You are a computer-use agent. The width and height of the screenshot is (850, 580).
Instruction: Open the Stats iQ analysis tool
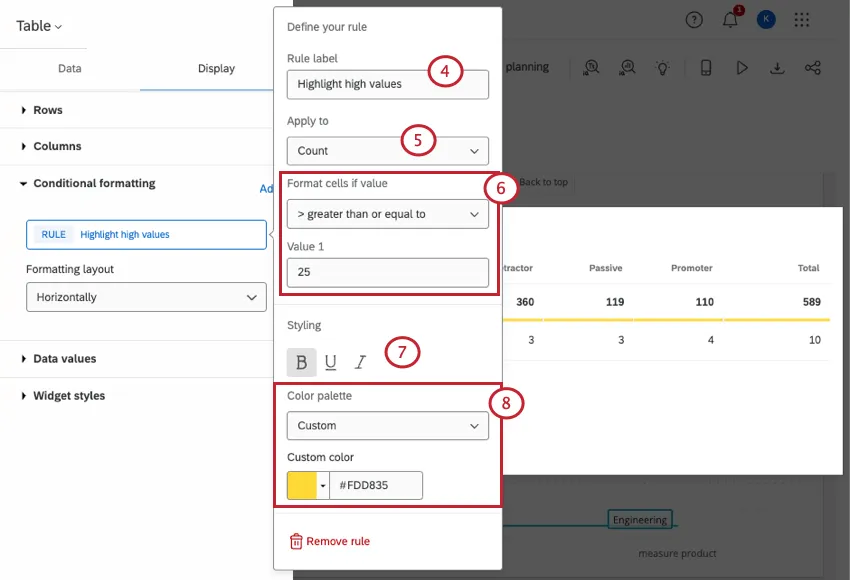628,67
